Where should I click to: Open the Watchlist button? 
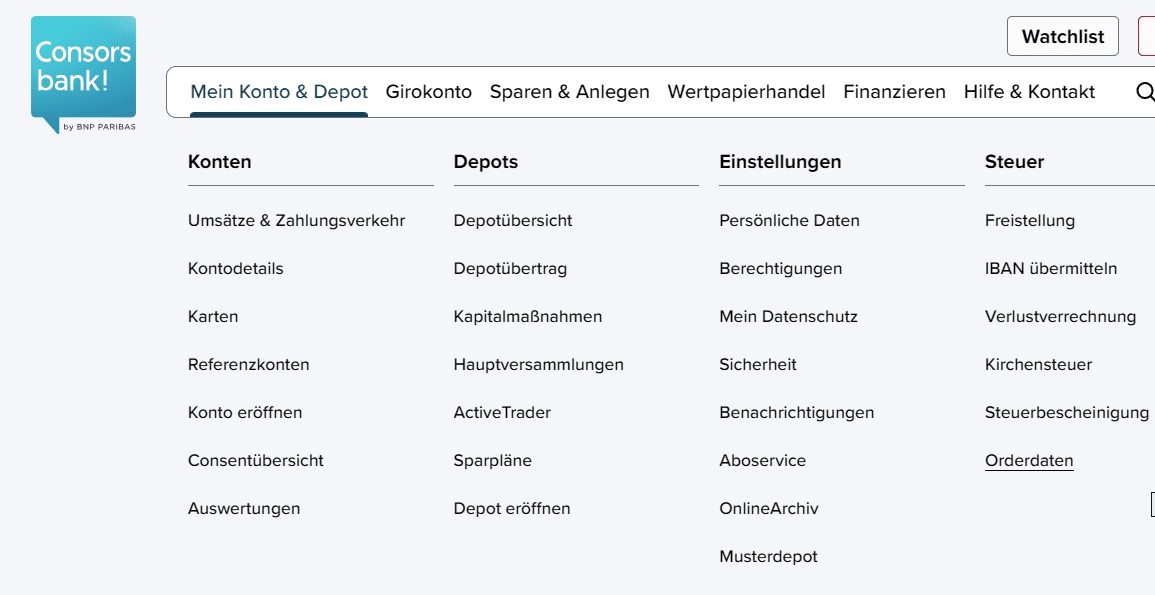pos(1062,37)
